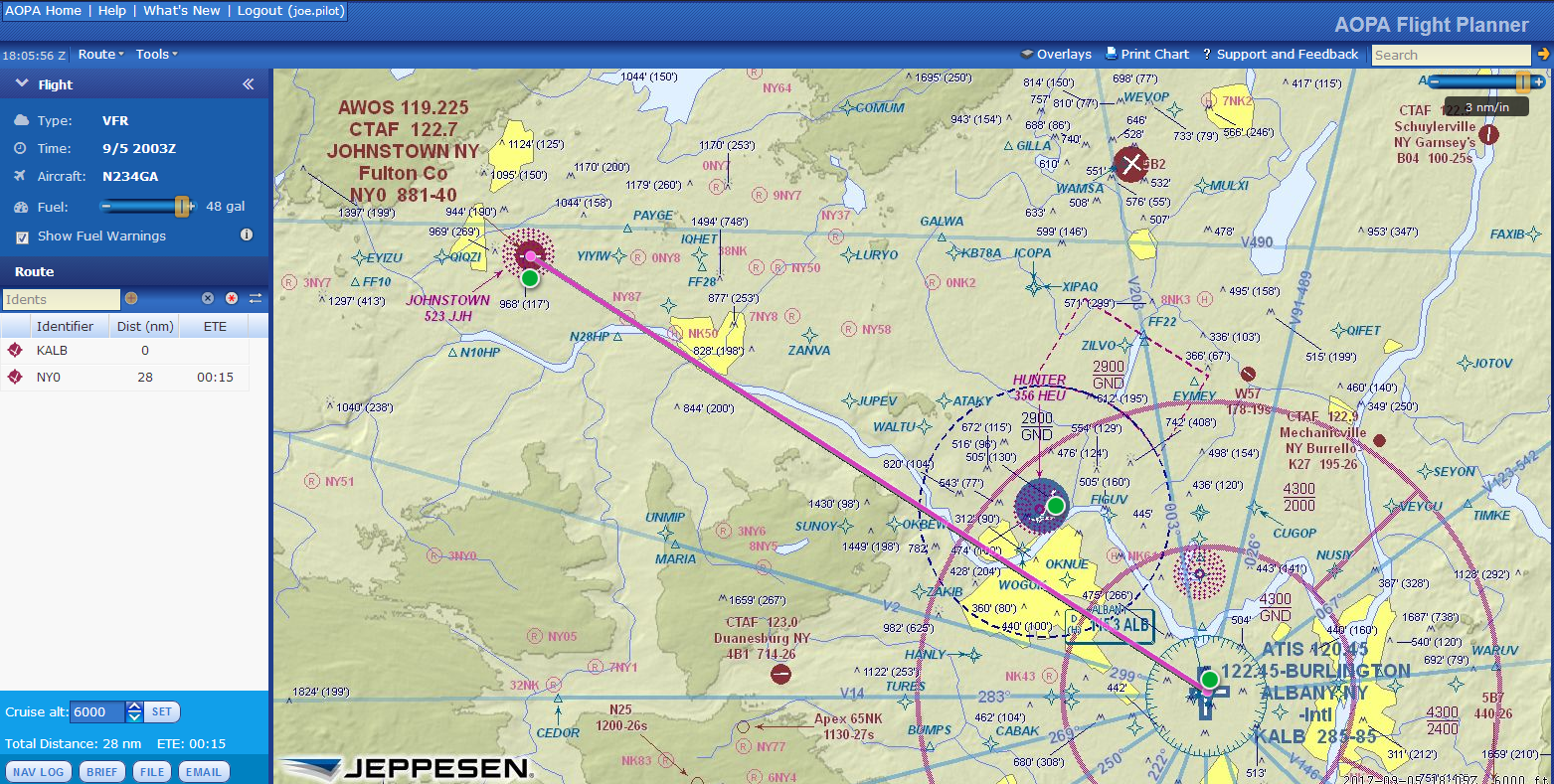The height and width of the screenshot is (784, 1554).
Task: Click the gray X clear-route icon
Action: pos(208,298)
